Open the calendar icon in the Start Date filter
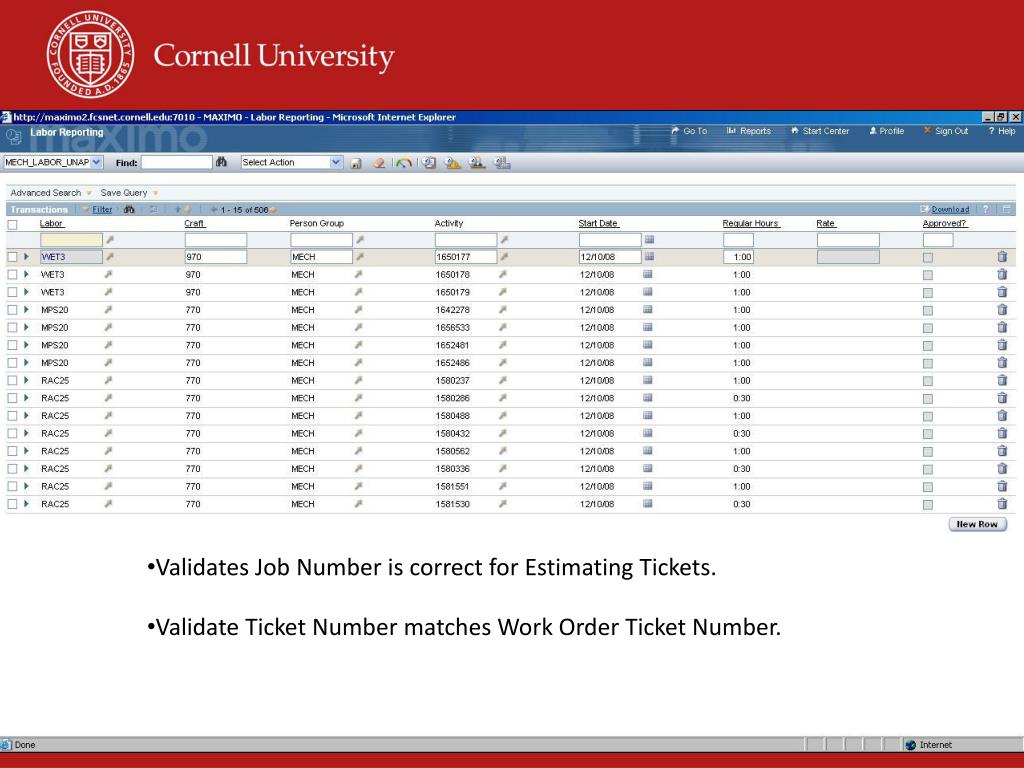This screenshot has width=1024, height=768. coord(648,240)
